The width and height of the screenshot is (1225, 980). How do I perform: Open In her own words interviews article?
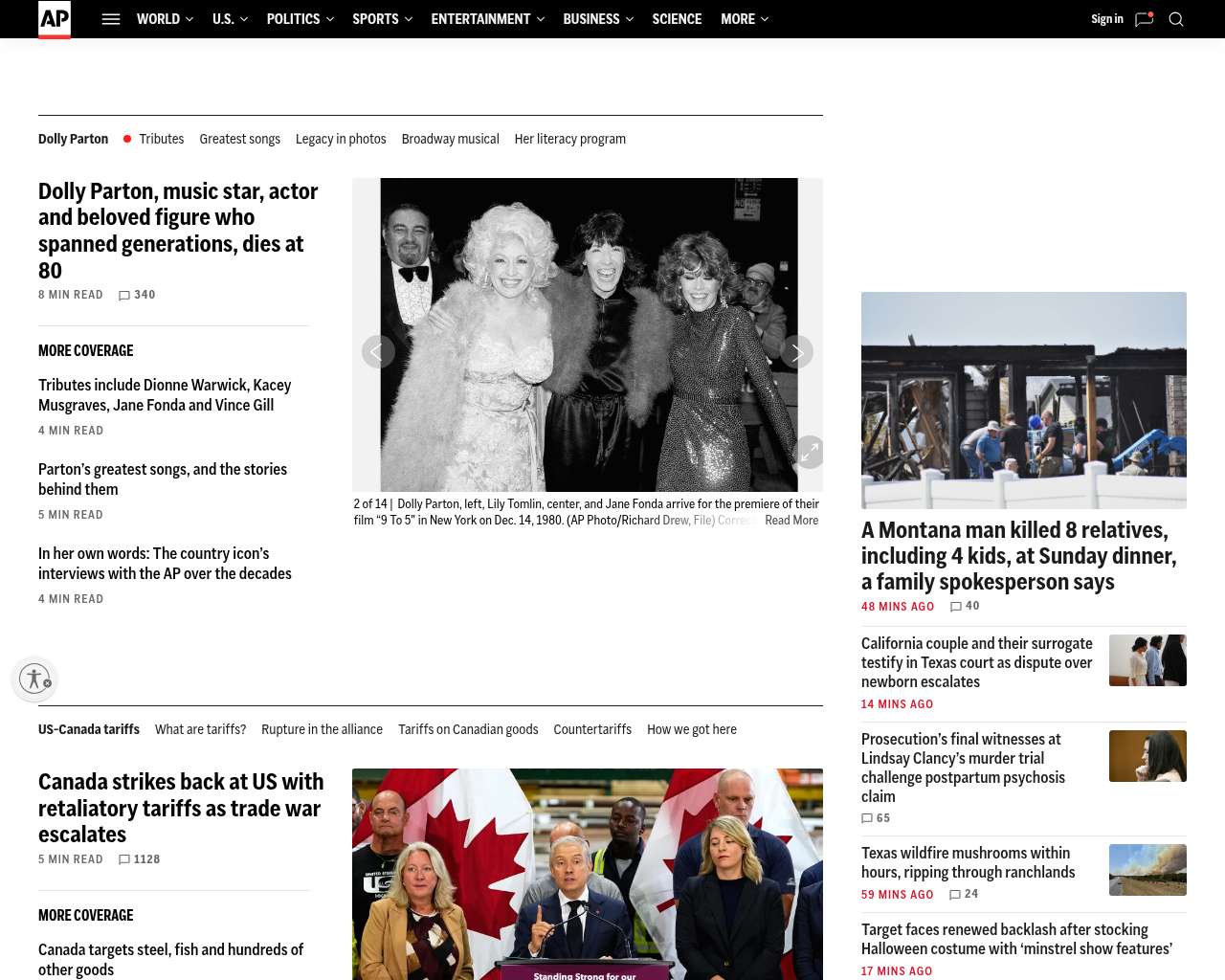click(165, 564)
